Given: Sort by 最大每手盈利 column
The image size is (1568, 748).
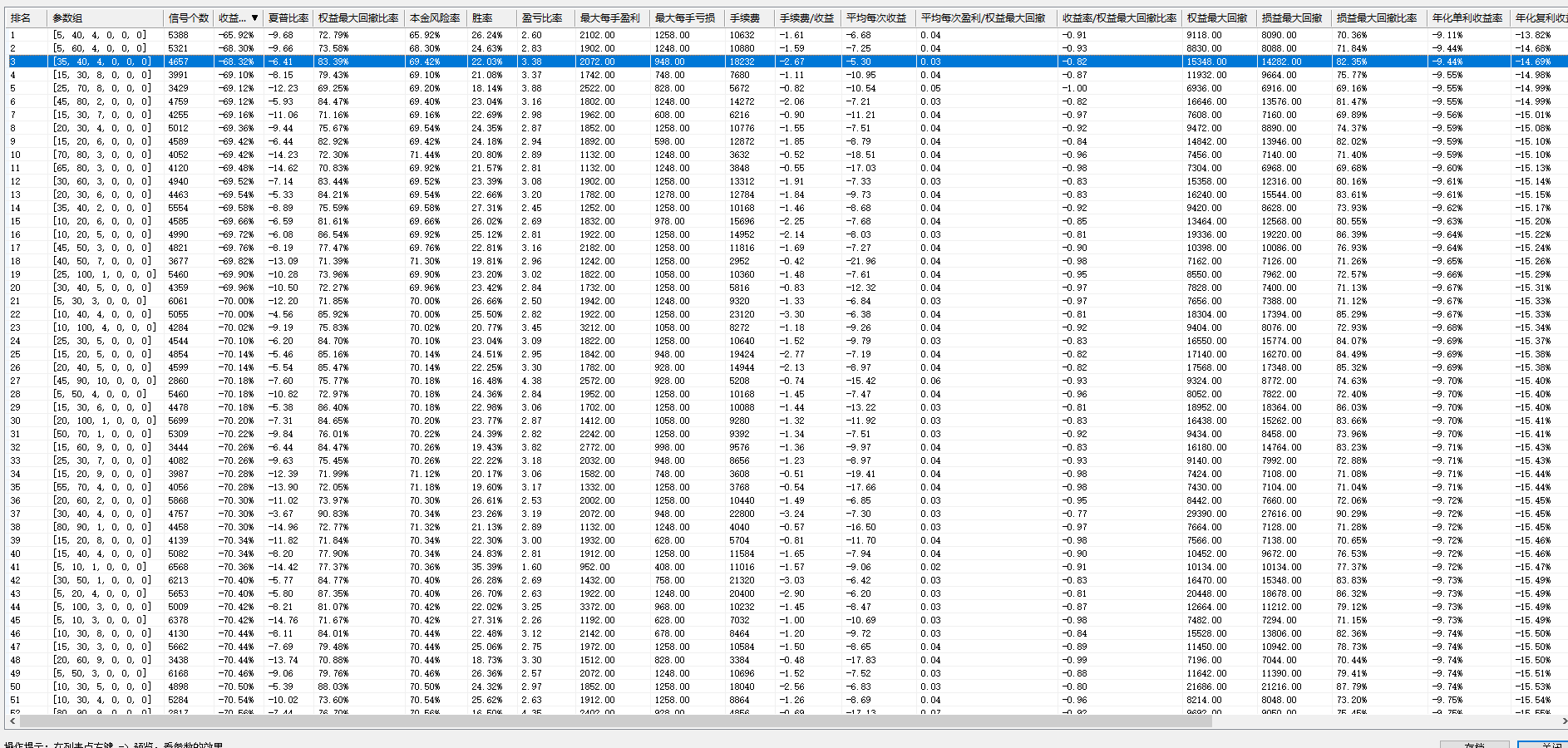Looking at the screenshot, I should tap(609, 17).
